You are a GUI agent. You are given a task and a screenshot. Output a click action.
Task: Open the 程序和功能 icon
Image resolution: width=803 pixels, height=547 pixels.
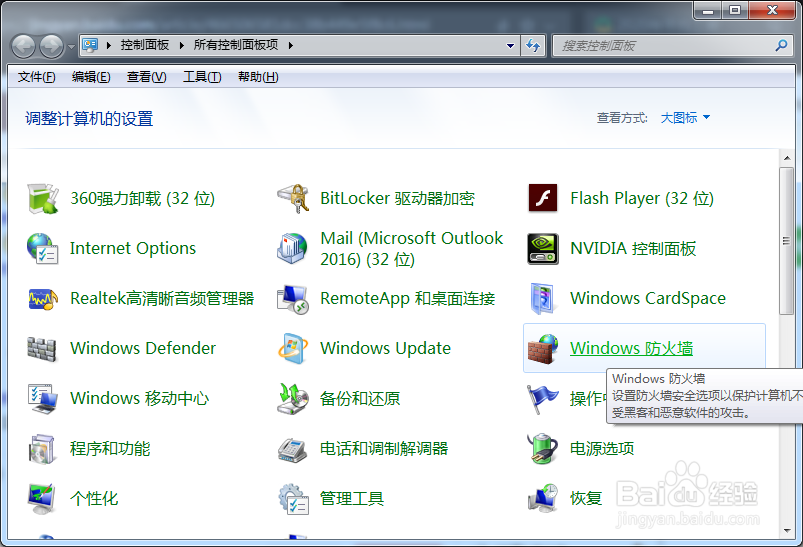pyautogui.click(x=43, y=449)
